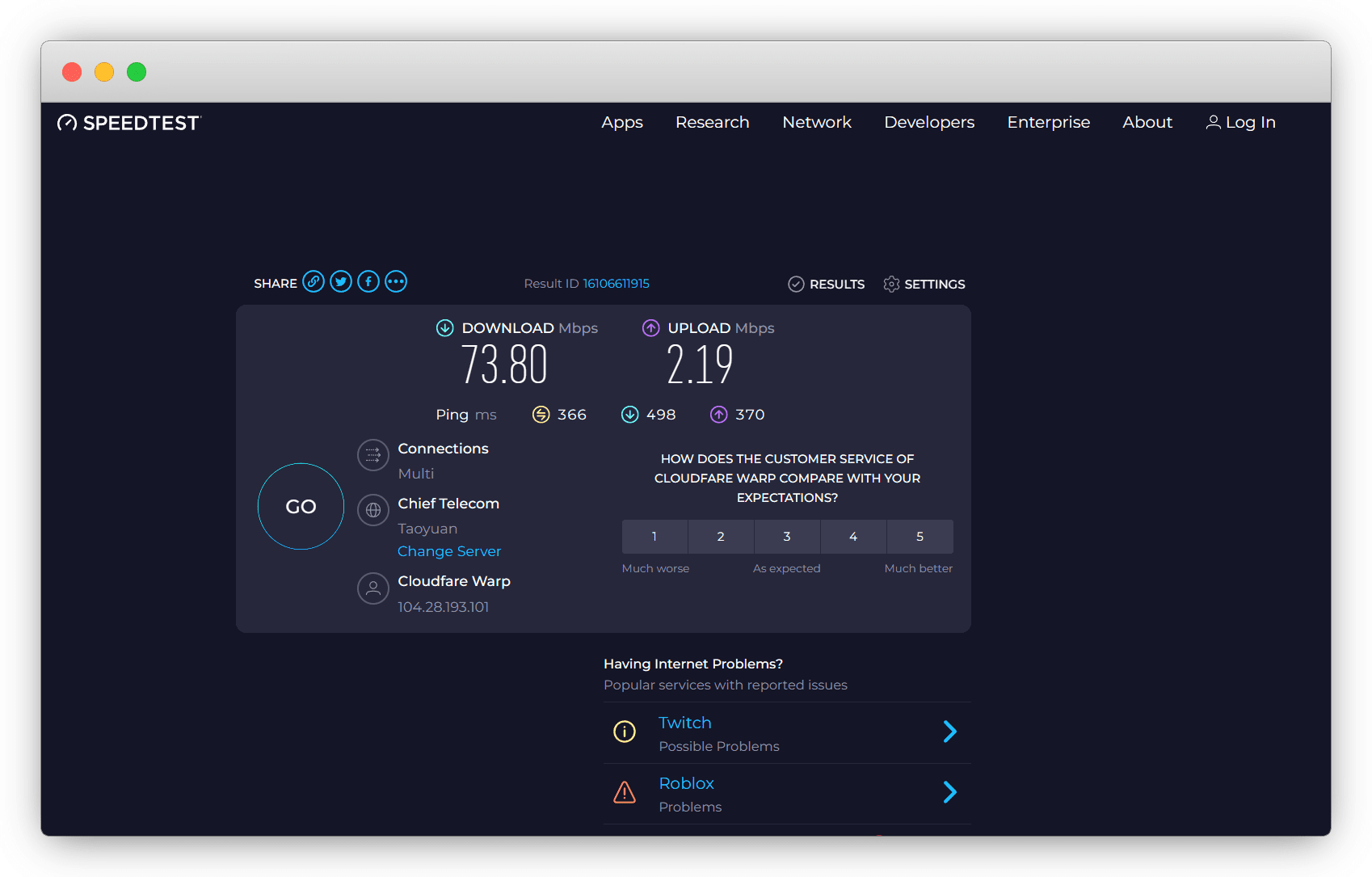Click the Connections mode icon
Image resolution: width=1372 pixels, height=877 pixels.
pyautogui.click(x=373, y=455)
